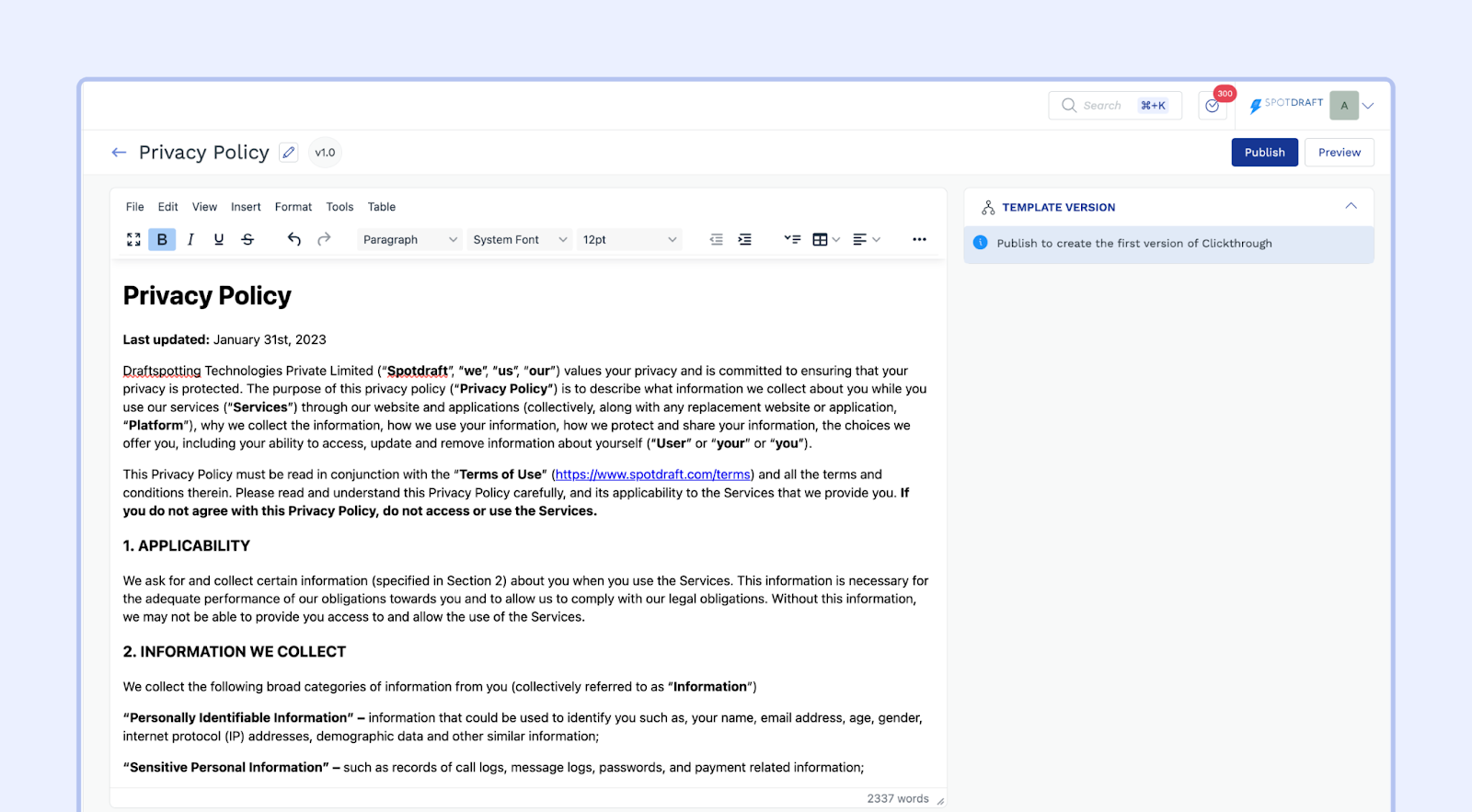1472x812 pixels.
Task: Open the Table menu
Action: click(382, 207)
